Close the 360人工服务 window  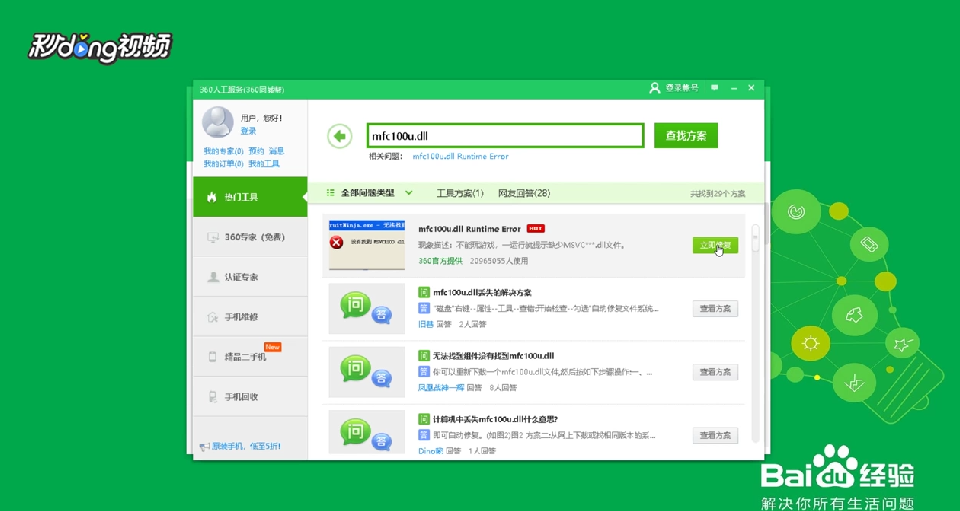pyautogui.click(x=751, y=88)
